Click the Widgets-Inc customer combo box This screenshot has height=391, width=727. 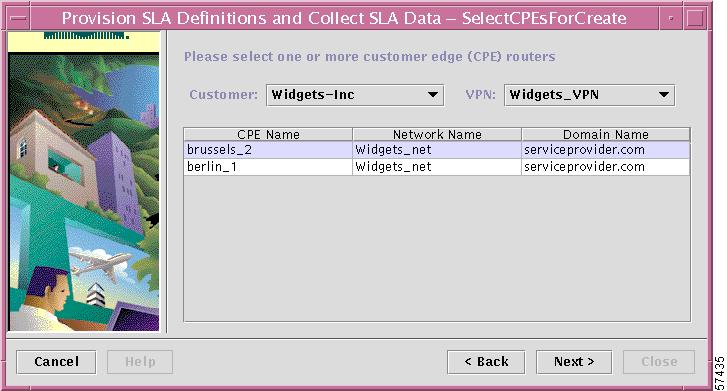[355, 95]
